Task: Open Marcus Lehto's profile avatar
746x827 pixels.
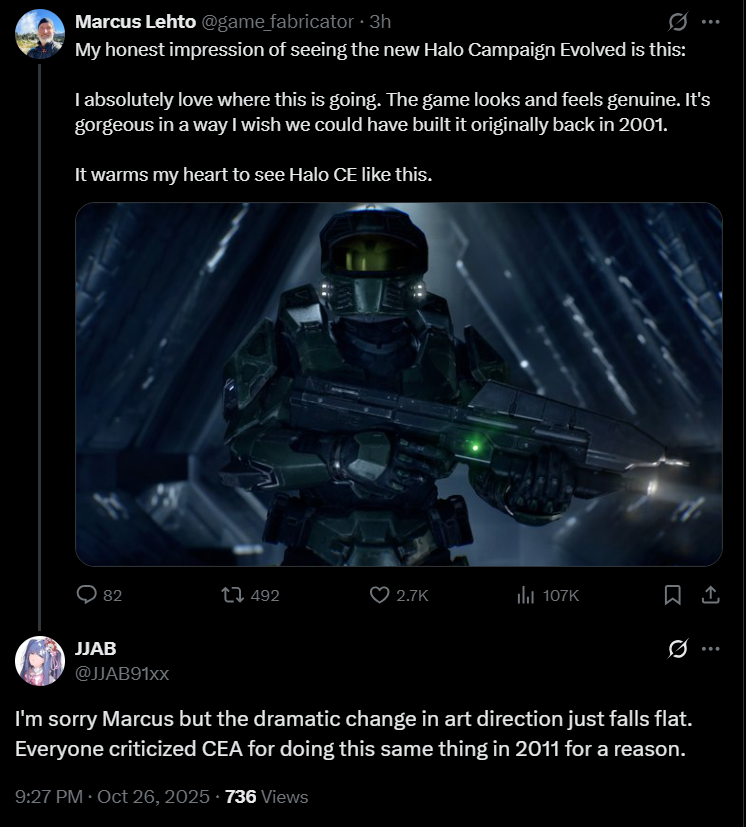Action: [40, 34]
